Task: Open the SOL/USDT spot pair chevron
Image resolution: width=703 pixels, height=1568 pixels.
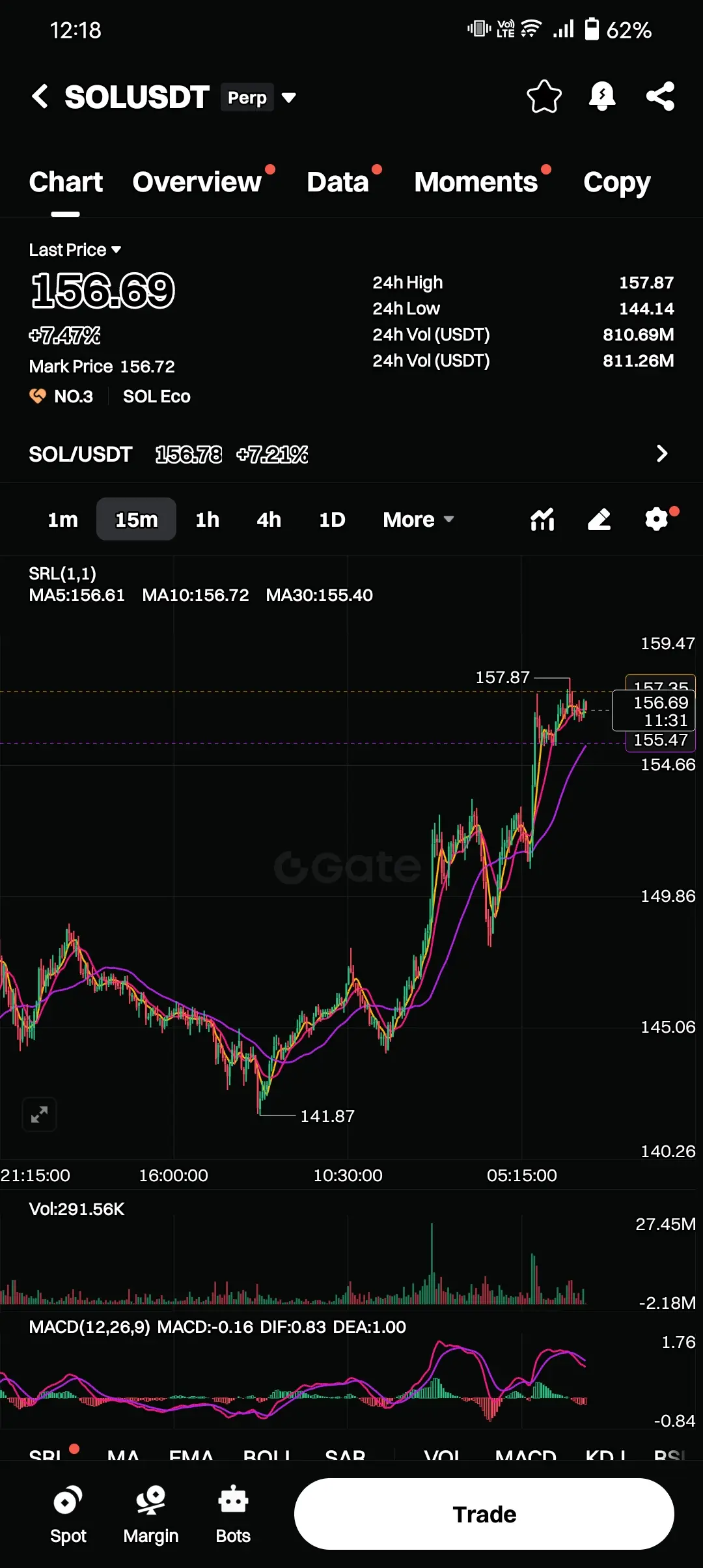Action: tap(662, 454)
